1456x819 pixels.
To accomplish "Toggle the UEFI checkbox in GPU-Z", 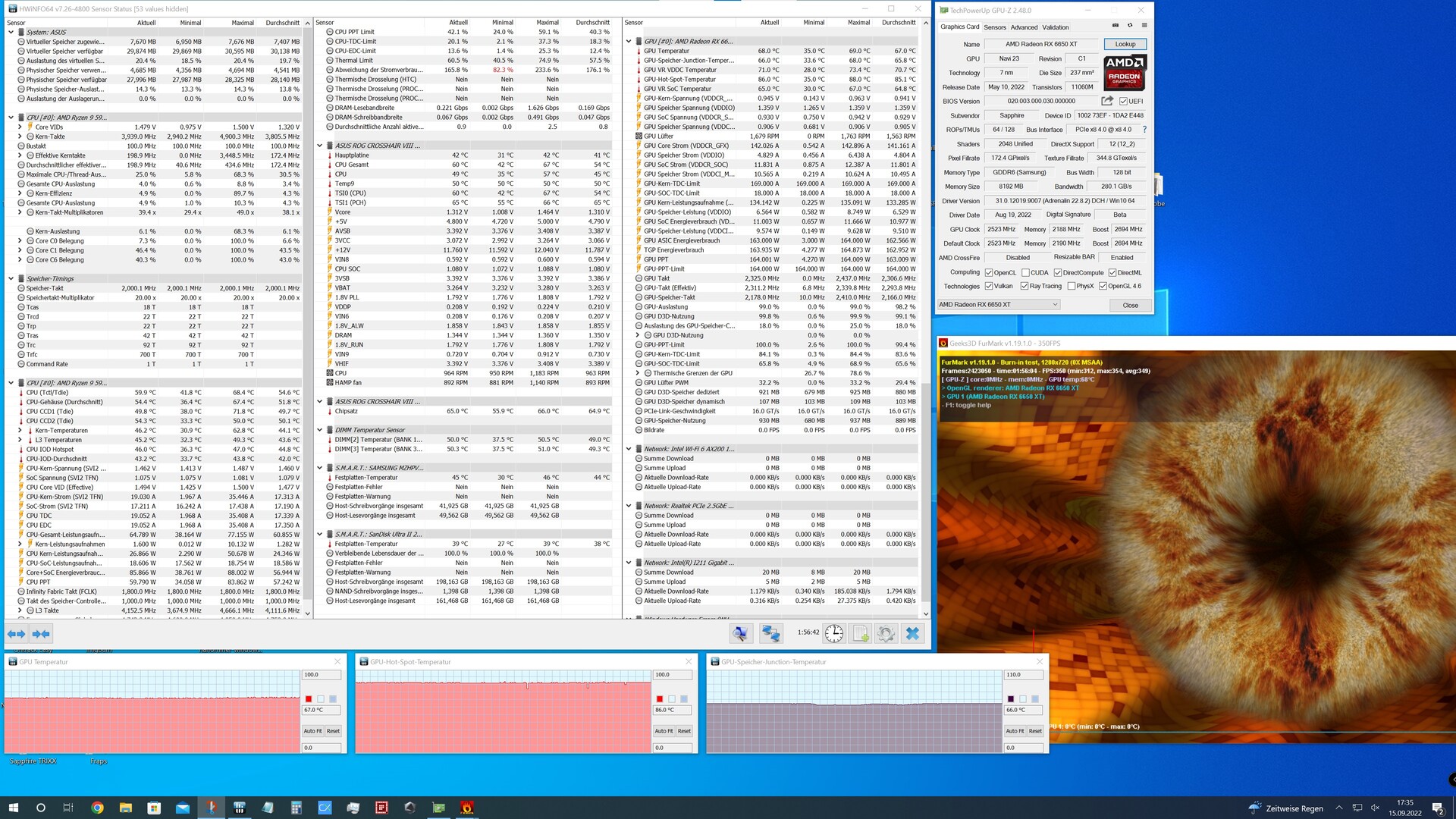I will coord(1123,102).
